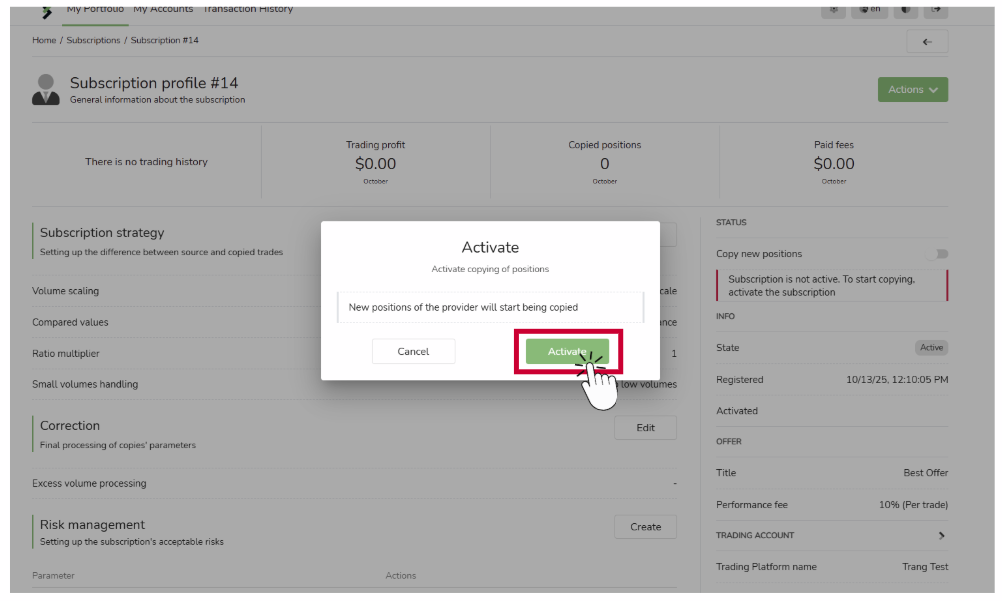Open the Transaction History tab
The image size is (1002, 601).
pos(248,9)
